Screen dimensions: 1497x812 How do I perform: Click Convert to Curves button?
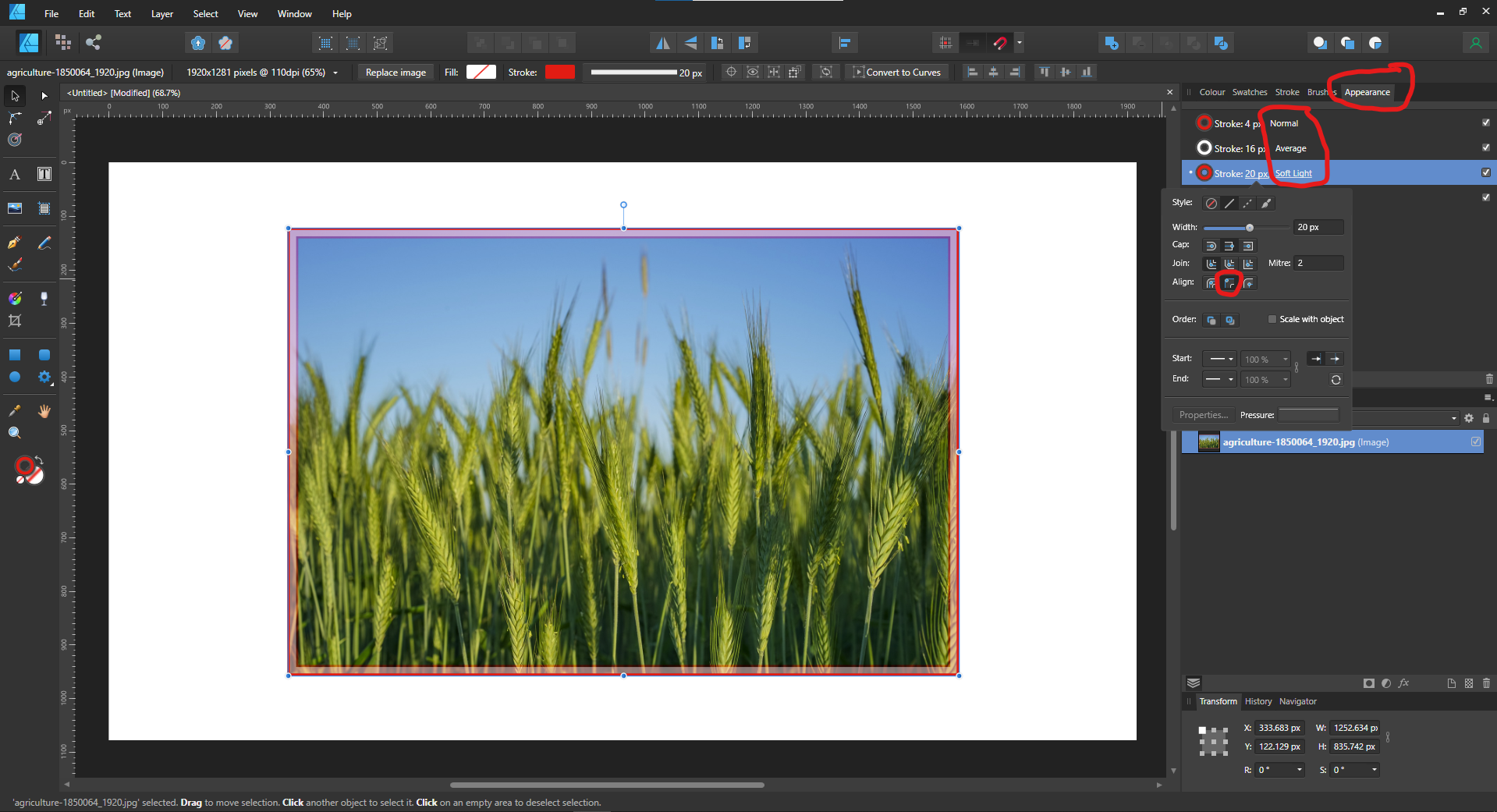click(x=896, y=73)
